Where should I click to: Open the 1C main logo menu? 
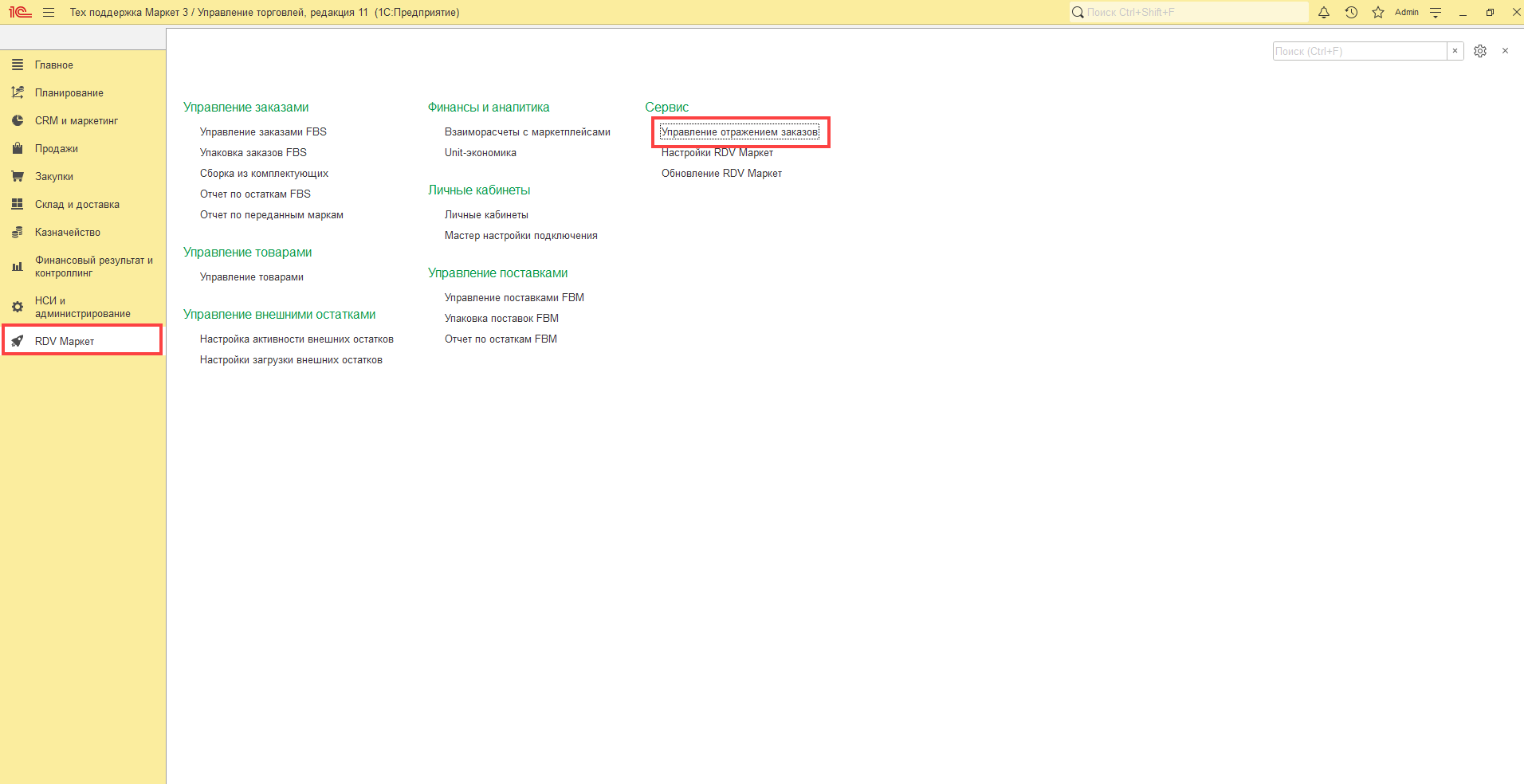coord(20,12)
